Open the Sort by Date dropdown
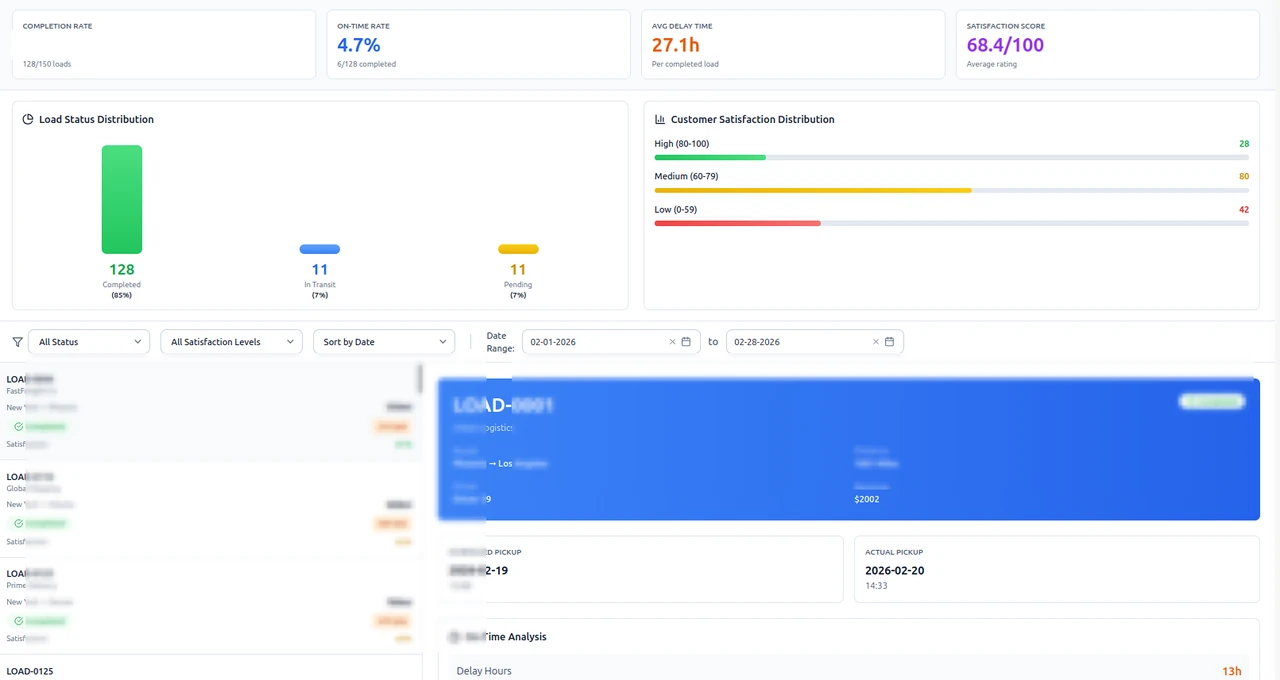1280x680 pixels. (x=384, y=342)
